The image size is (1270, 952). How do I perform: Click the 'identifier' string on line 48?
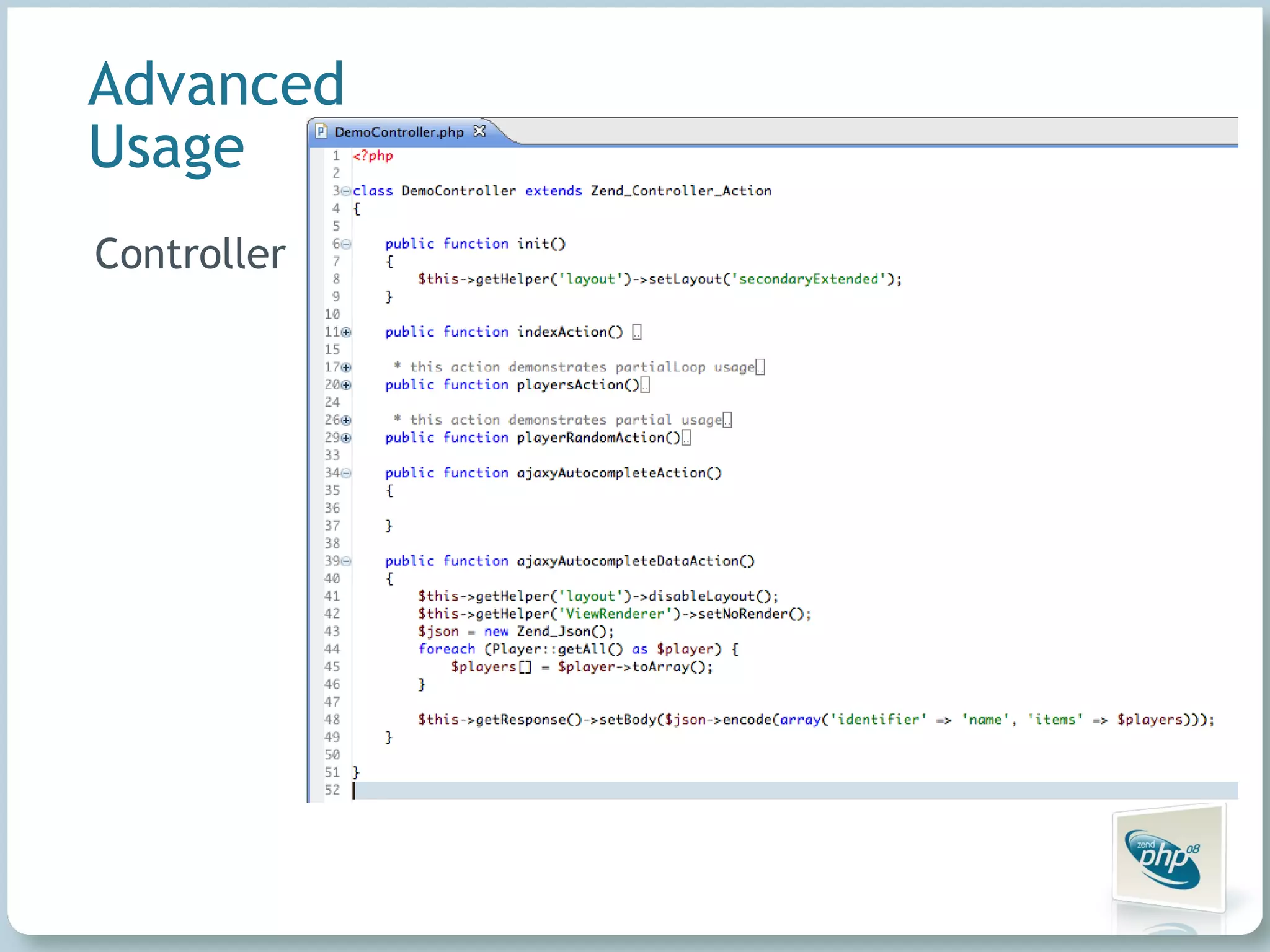tap(878, 720)
